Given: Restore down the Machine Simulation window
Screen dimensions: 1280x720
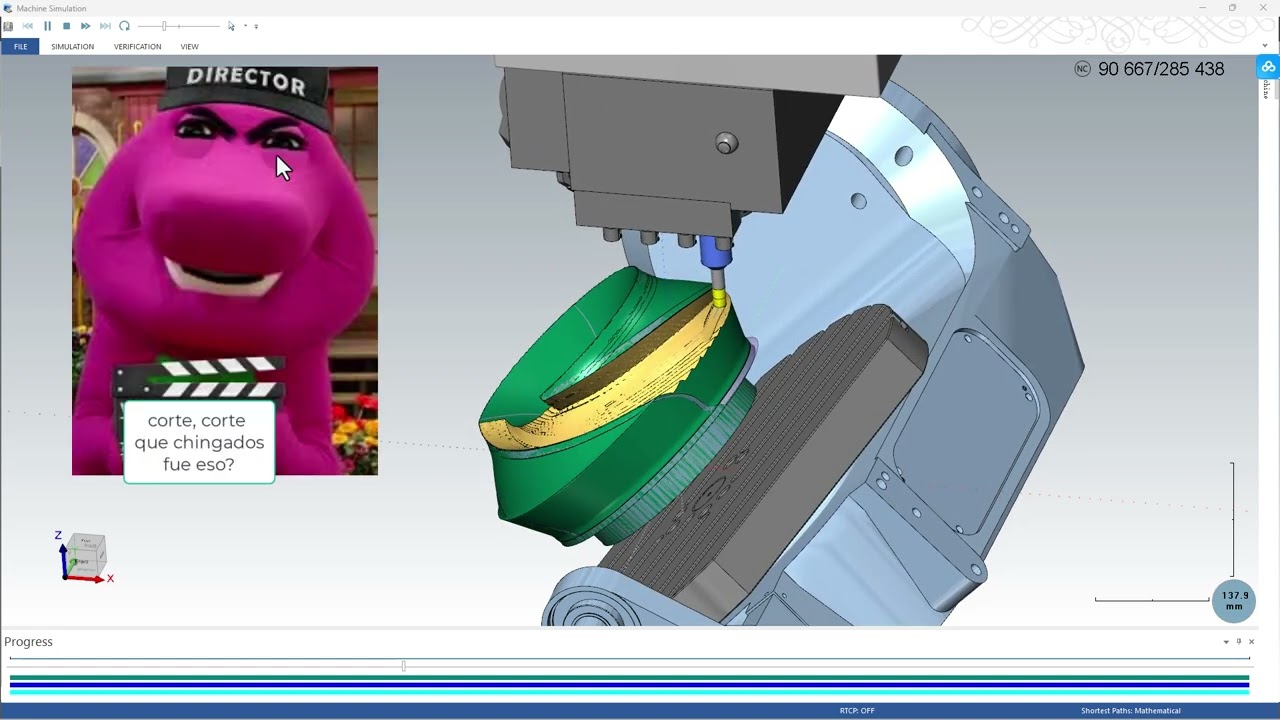Looking at the screenshot, I should (x=1232, y=8).
